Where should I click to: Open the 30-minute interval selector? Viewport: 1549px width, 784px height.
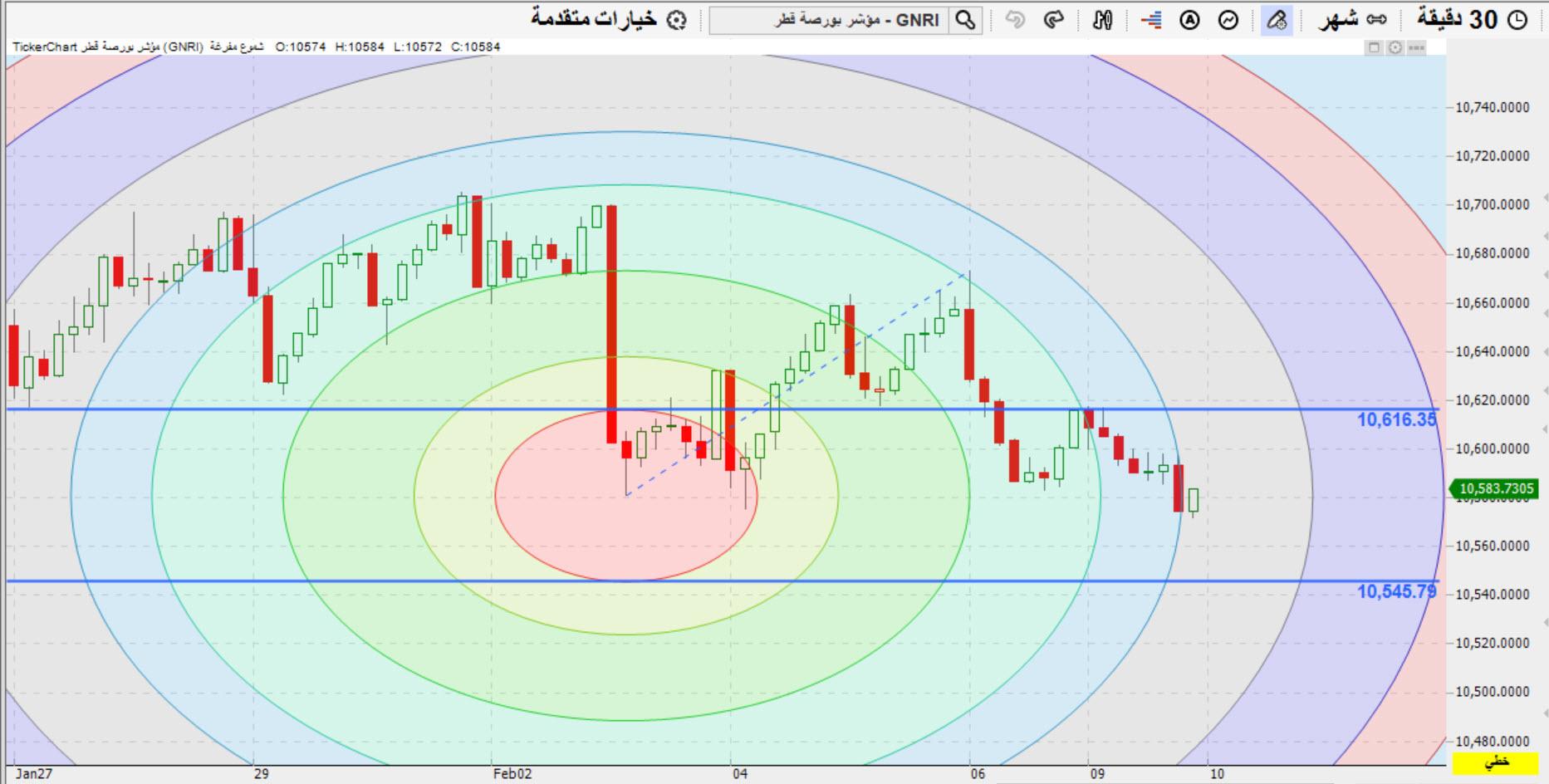click(1472, 19)
